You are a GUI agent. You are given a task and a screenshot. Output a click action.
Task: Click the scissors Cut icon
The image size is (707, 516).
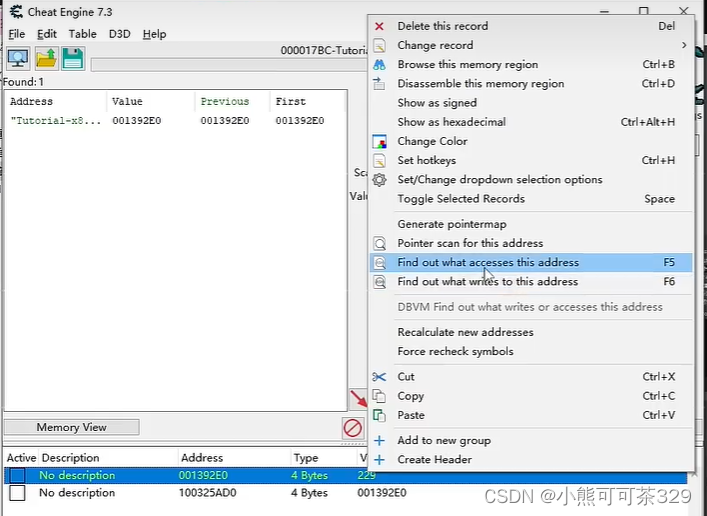379,377
